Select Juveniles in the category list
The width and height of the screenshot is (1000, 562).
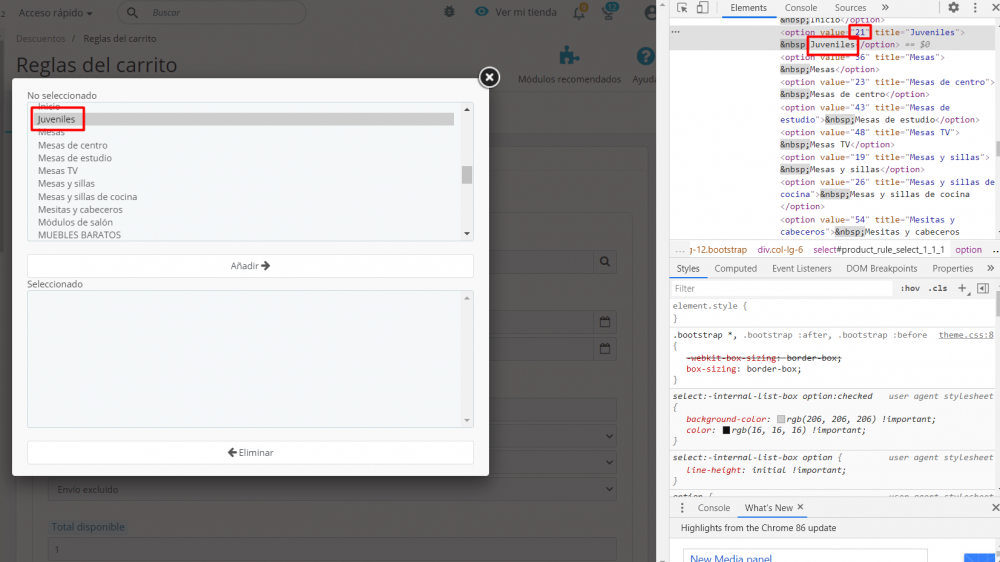245,119
